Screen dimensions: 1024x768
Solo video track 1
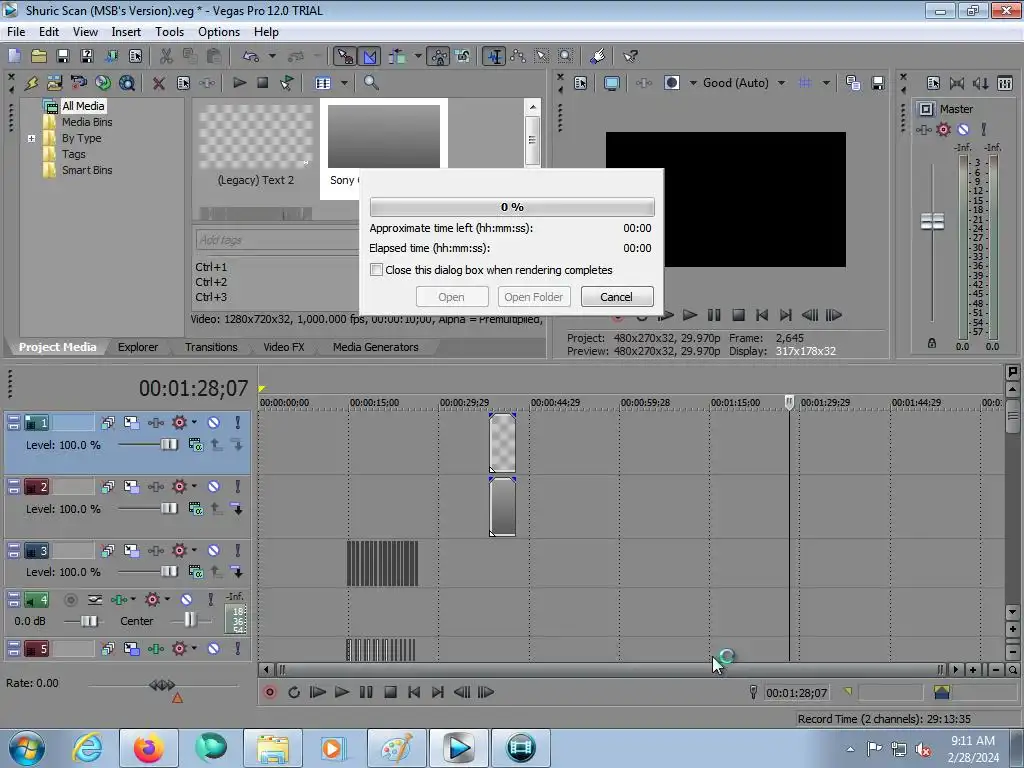point(238,423)
